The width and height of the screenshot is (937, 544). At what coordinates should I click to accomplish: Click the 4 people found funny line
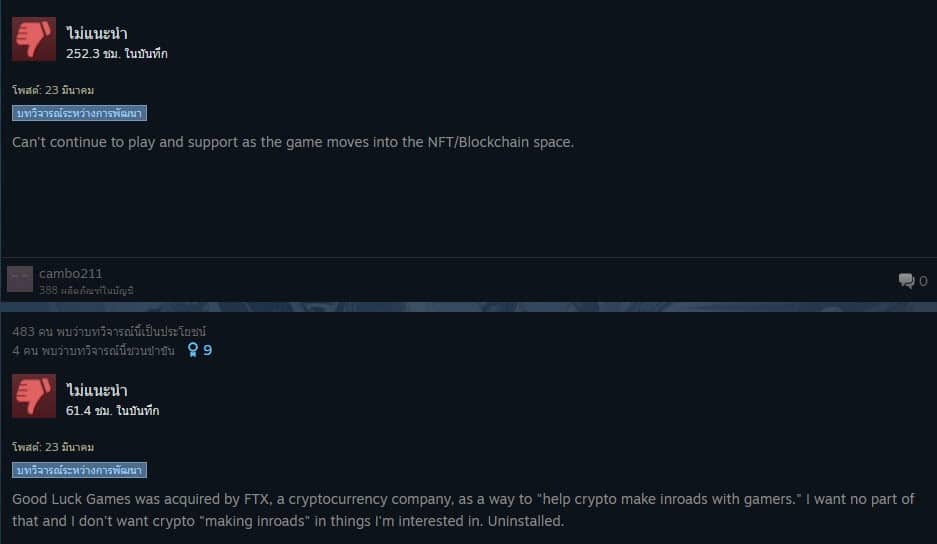[93, 351]
